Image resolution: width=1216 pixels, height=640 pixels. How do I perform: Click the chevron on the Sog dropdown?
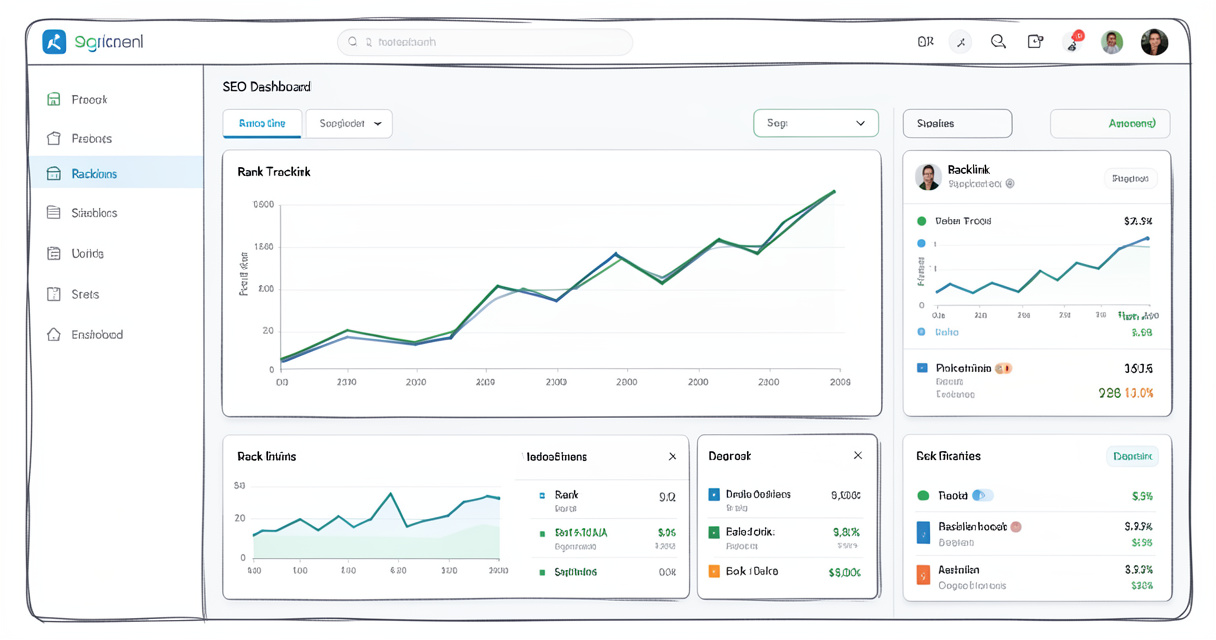[x=860, y=123]
